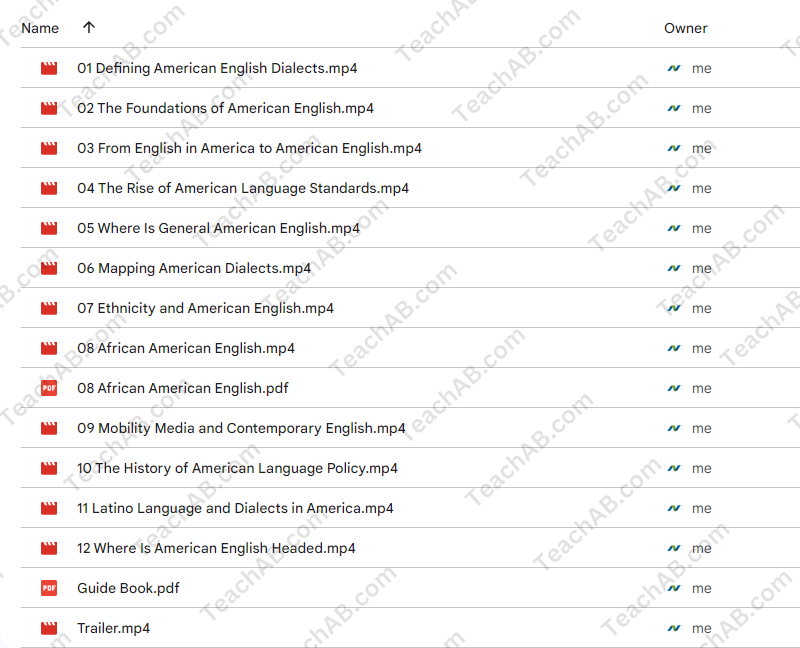This screenshot has height=648, width=800.
Task: Click owner 'me' in 06 Mapping American Dialects row
Action: click(702, 268)
